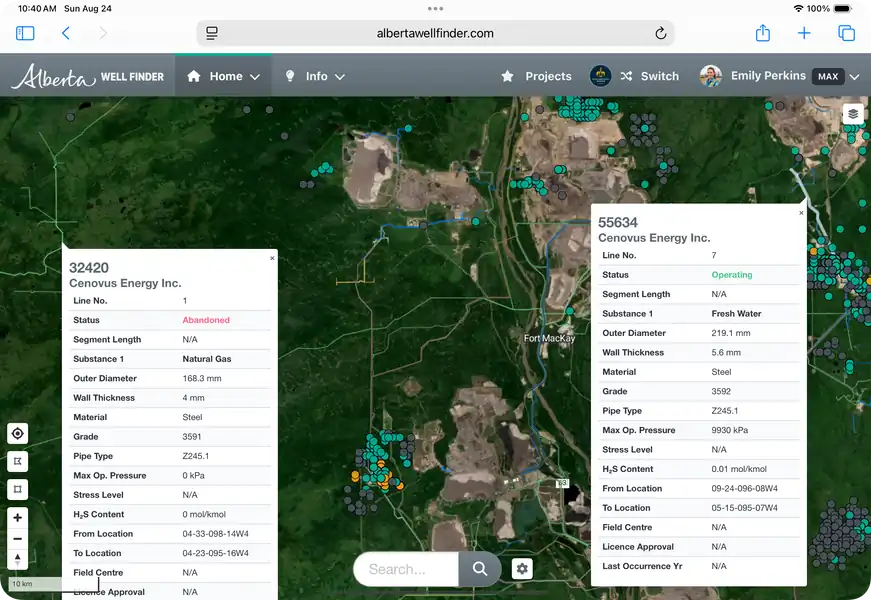Click the 32420 licence title

coord(89,268)
